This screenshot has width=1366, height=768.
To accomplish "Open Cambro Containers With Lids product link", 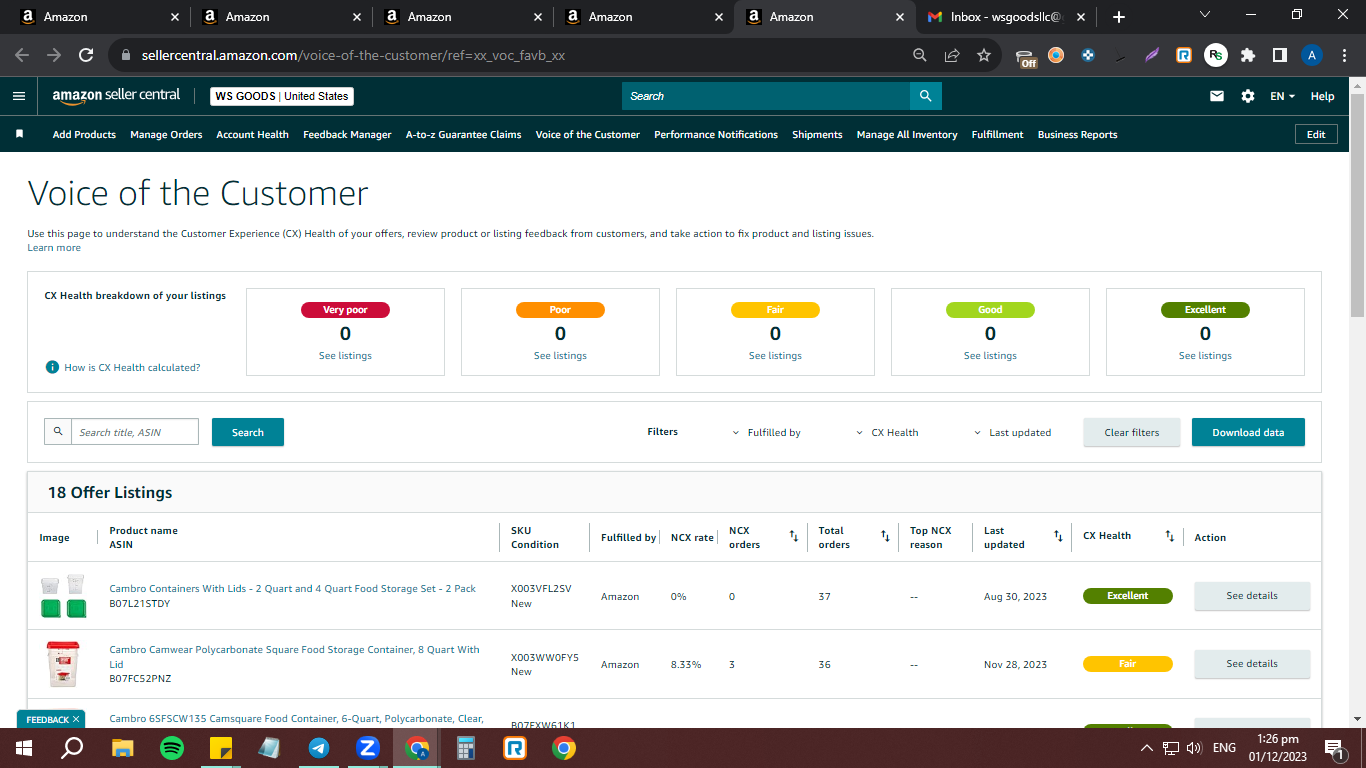I will tap(292, 589).
